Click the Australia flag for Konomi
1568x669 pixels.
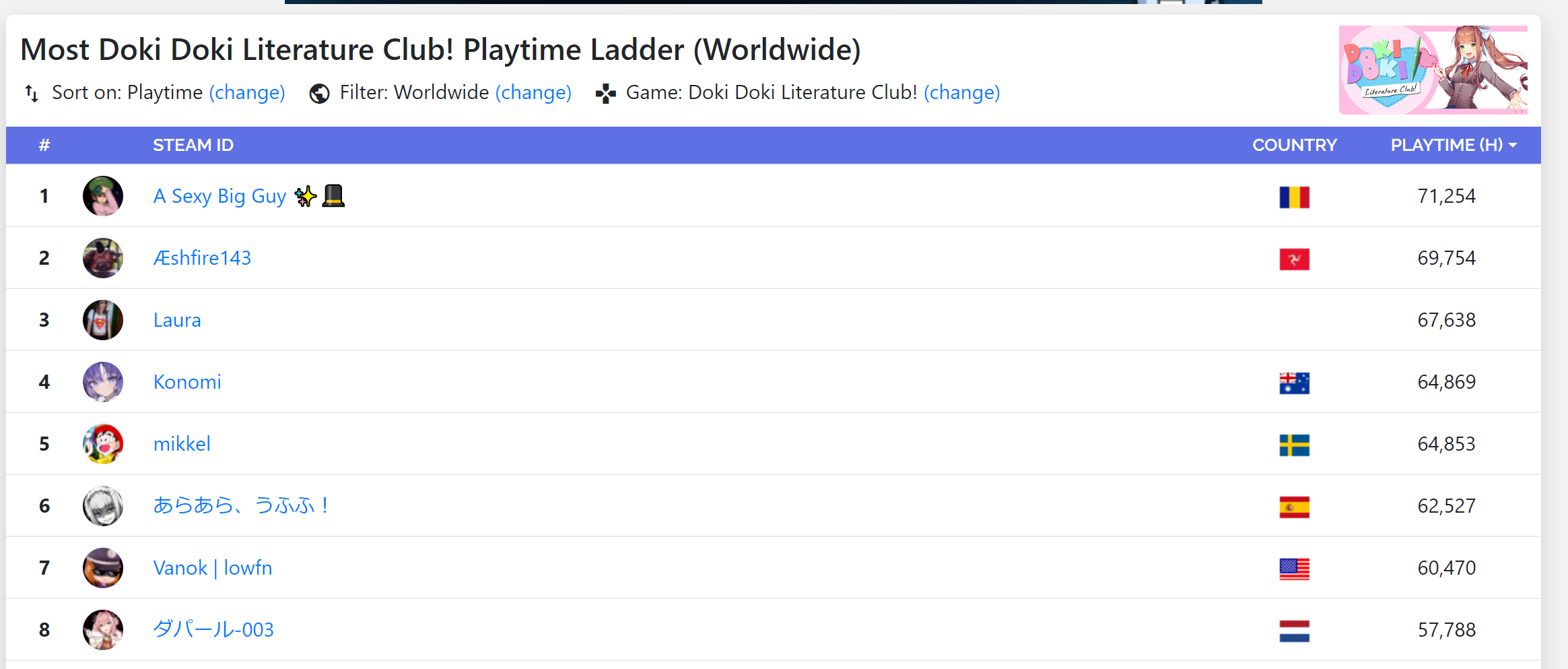1293,383
